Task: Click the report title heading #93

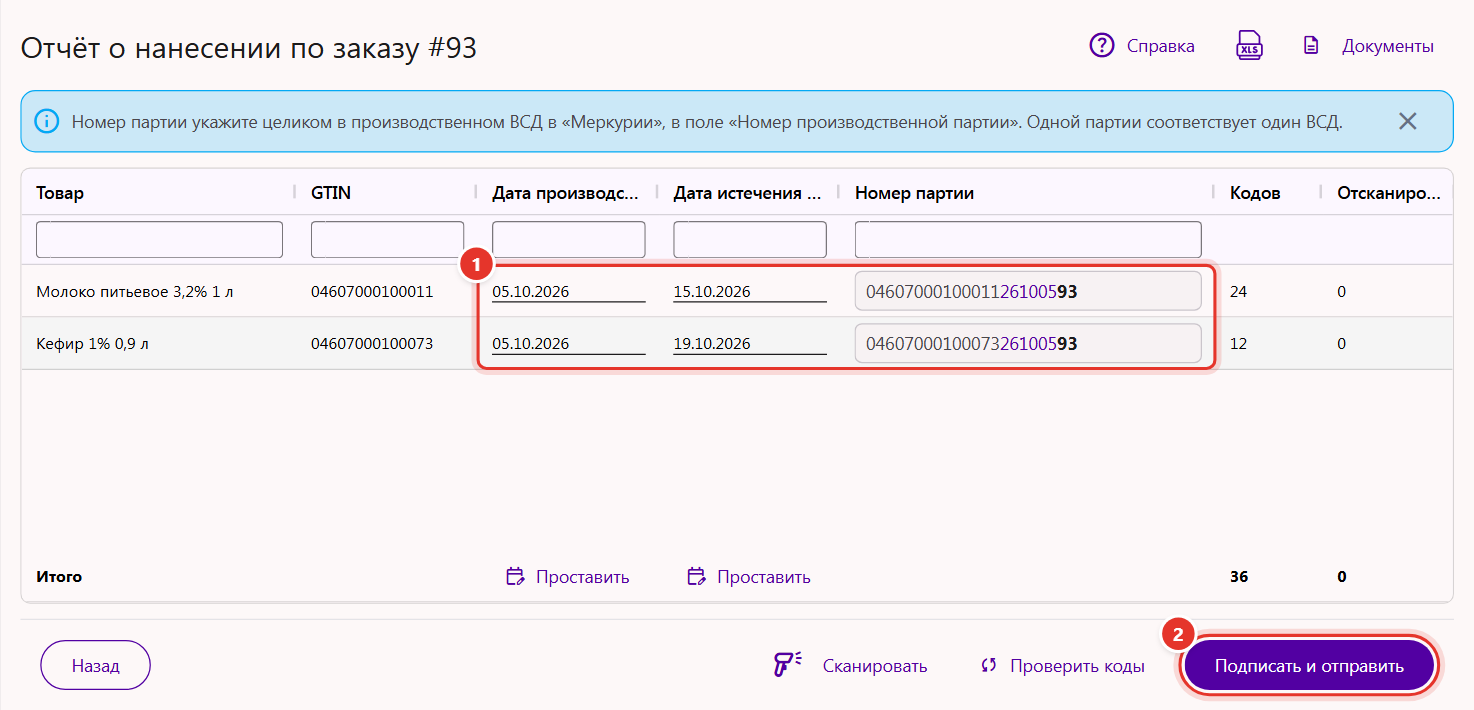Action: (x=249, y=47)
